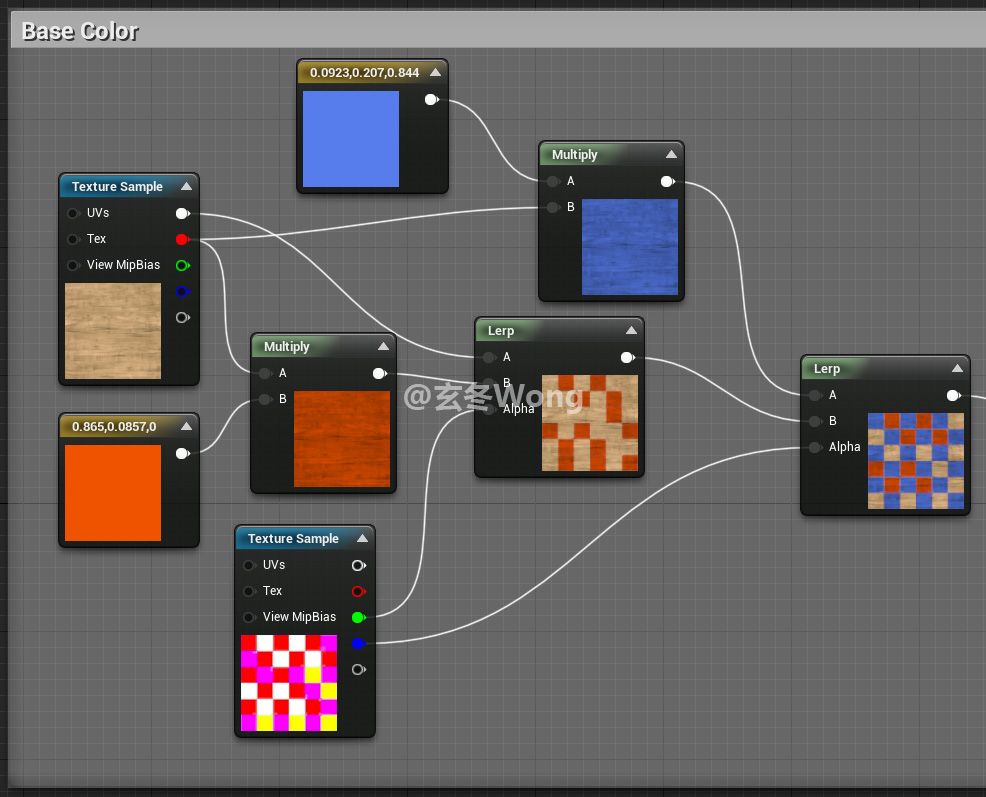Click the checkerboard texture thumbnail on bottom Texture Sample

point(289,683)
